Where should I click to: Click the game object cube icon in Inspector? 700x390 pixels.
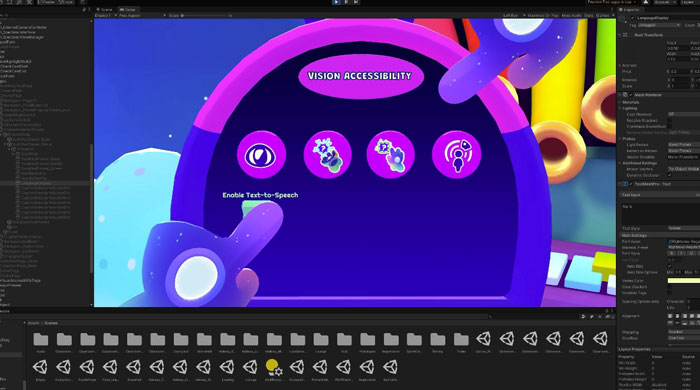[623, 19]
